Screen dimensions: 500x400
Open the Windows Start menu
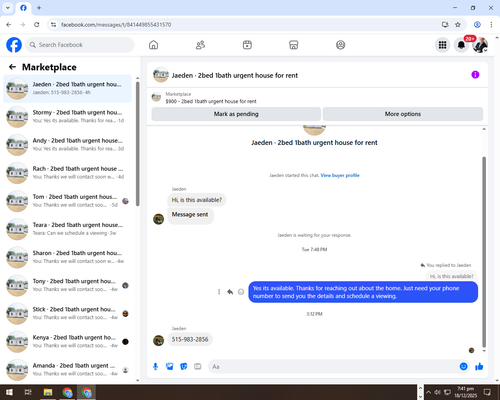pos(9,392)
